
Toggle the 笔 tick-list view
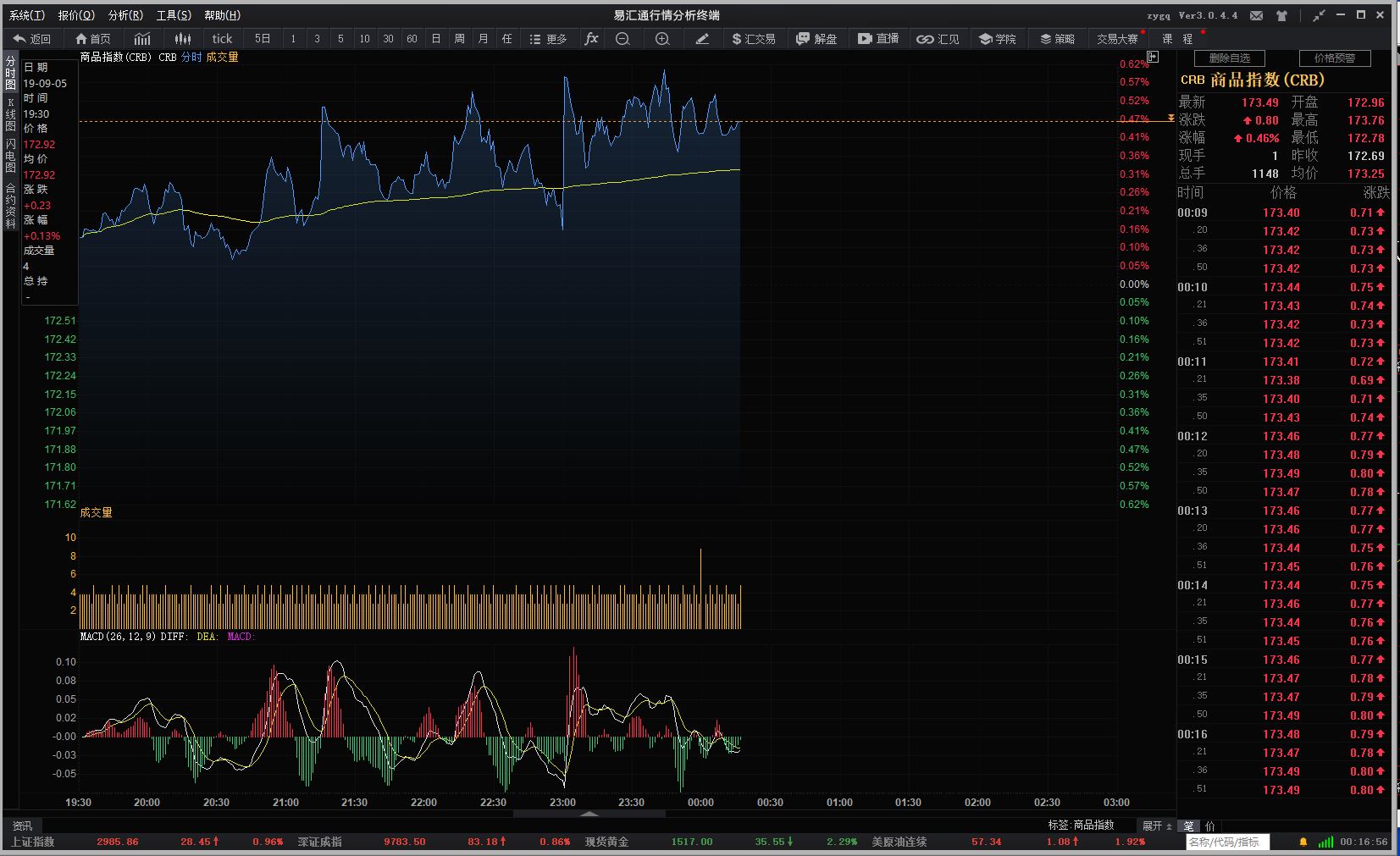(x=1189, y=826)
